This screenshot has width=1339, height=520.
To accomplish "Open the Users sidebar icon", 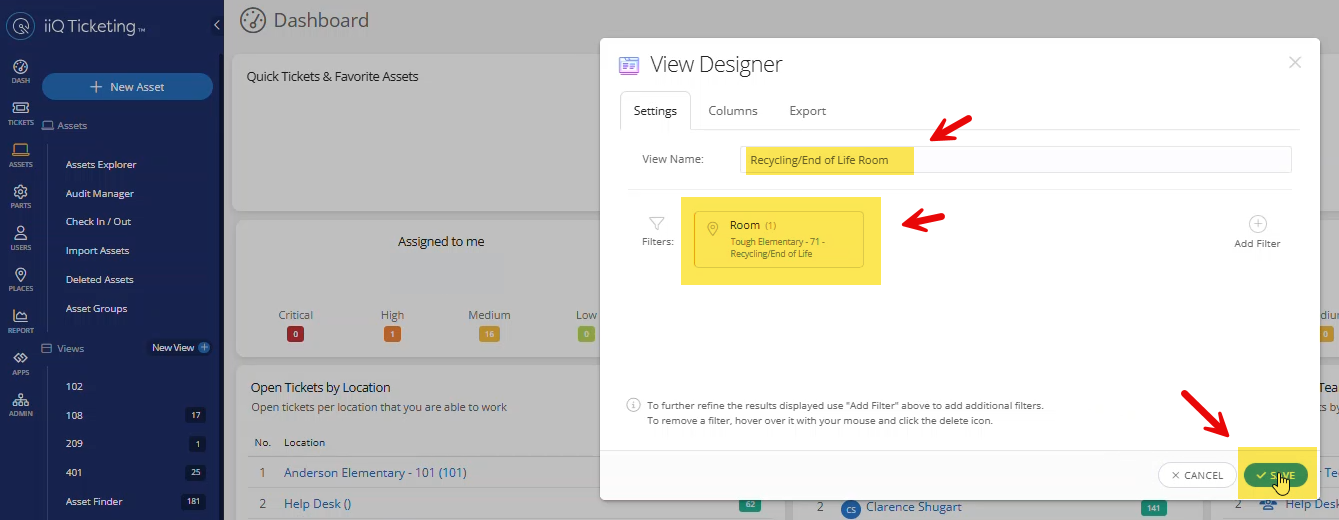I will point(20,237).
